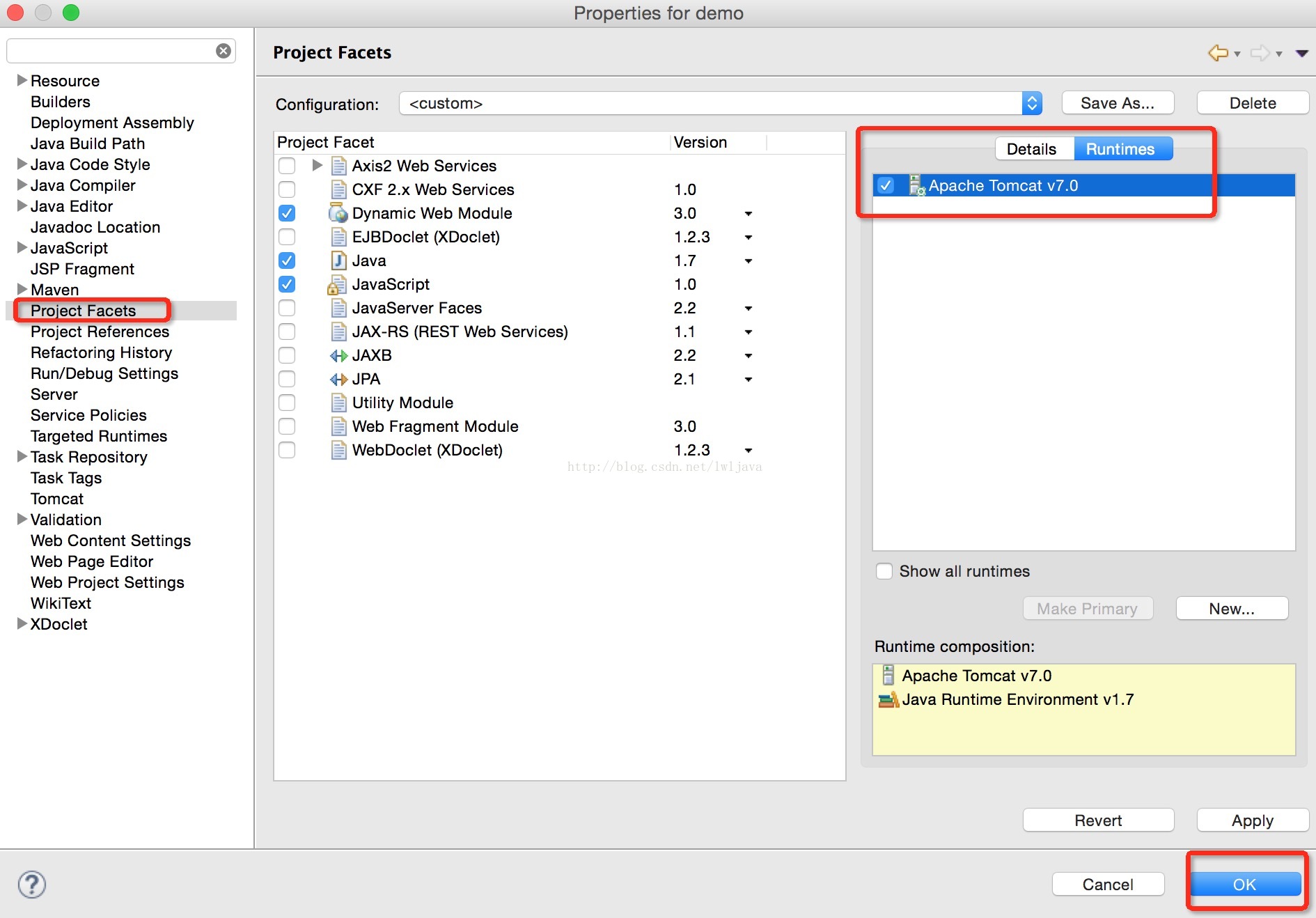This screenshot has height=918, width=1316.
Task: Expand the Maven tree node
Action: click(22, 290)
